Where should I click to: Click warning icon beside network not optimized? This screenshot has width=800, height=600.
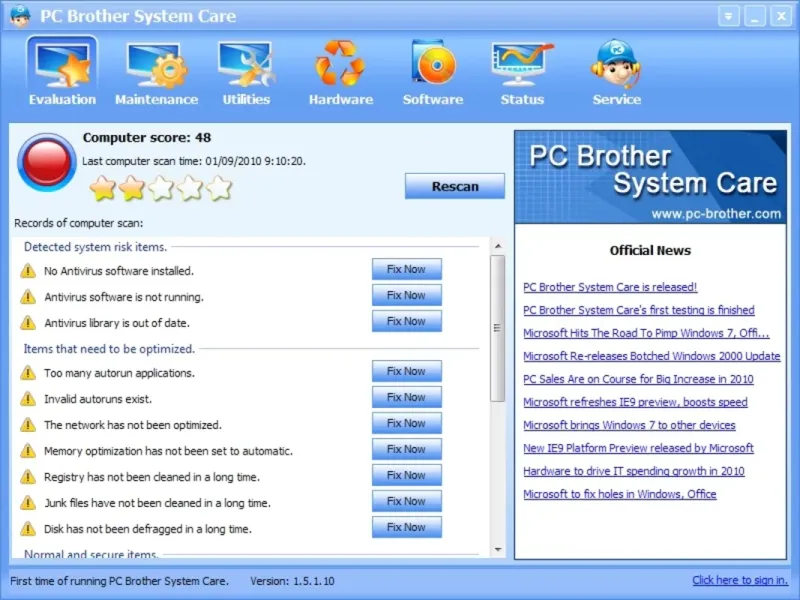(x=28, y=424)
